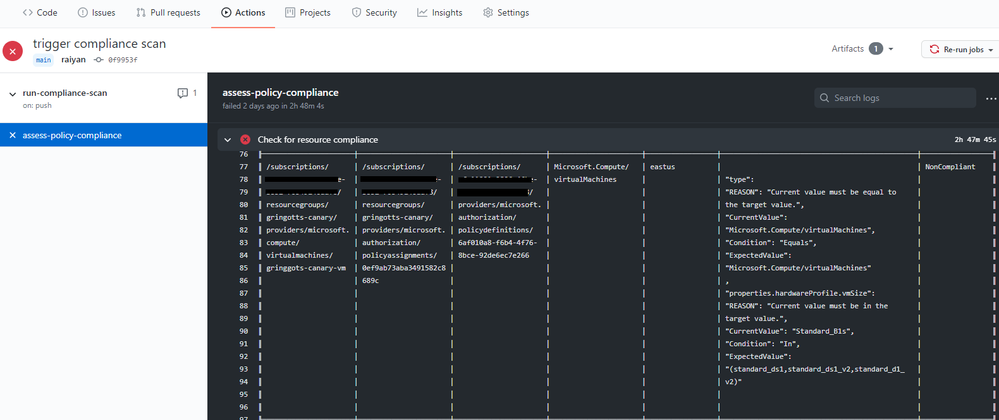
Task: Open the log options ellipsis menu
Action: point(991,99)
